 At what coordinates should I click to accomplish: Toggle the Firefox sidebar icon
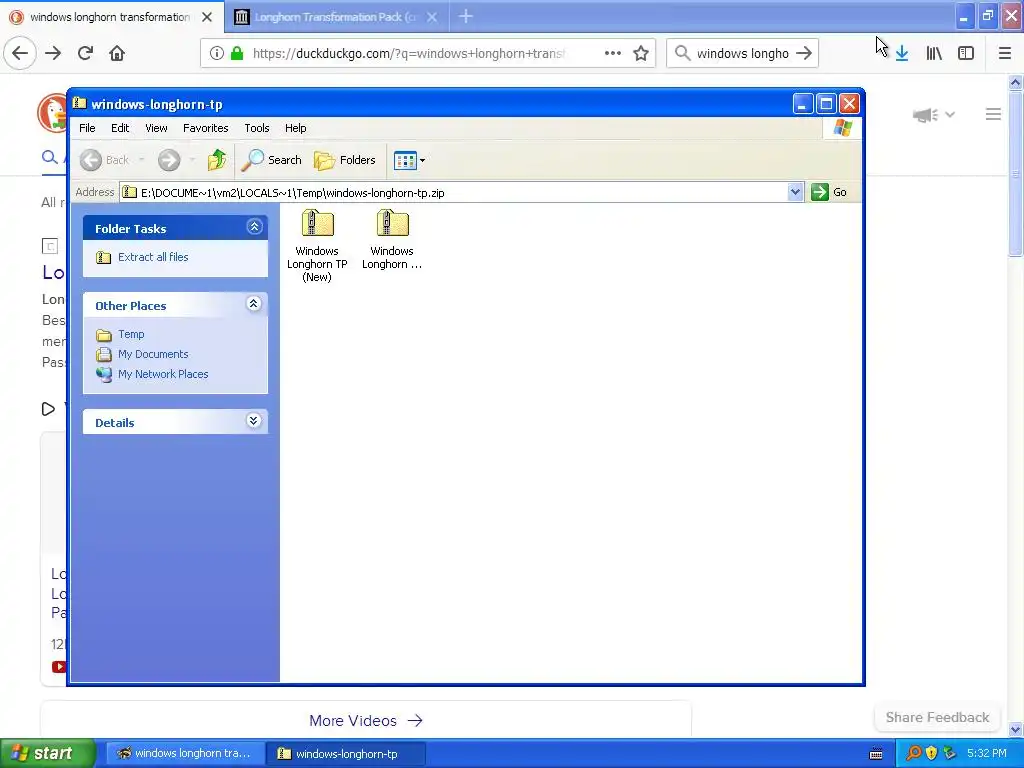click(x=966, y=54)
